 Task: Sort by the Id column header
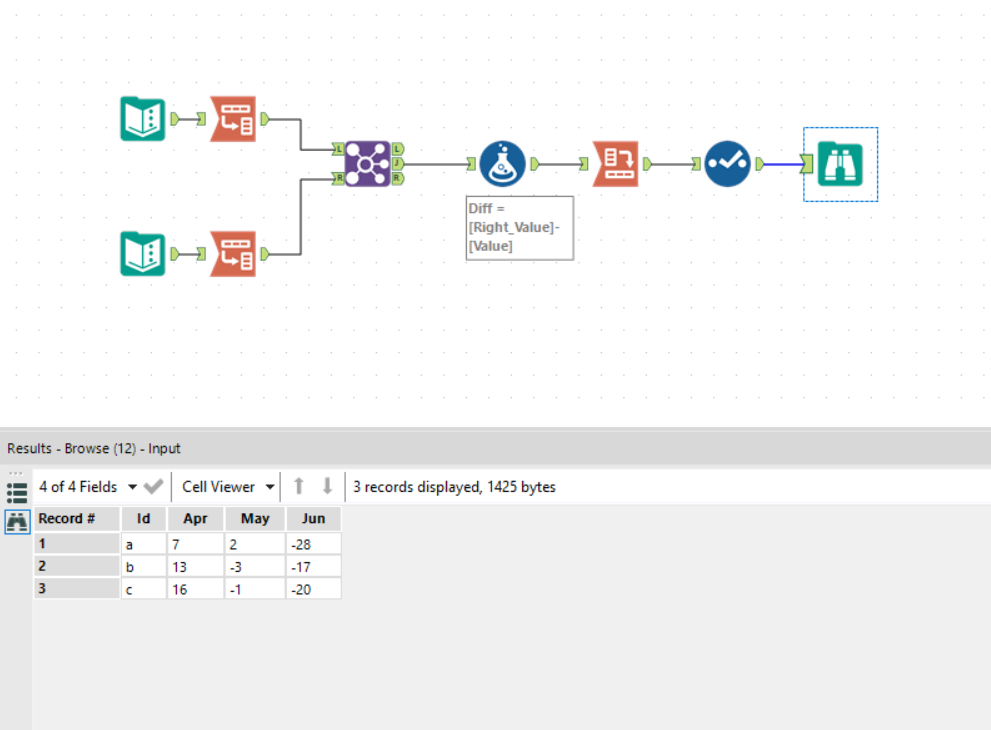click(144, 518)
